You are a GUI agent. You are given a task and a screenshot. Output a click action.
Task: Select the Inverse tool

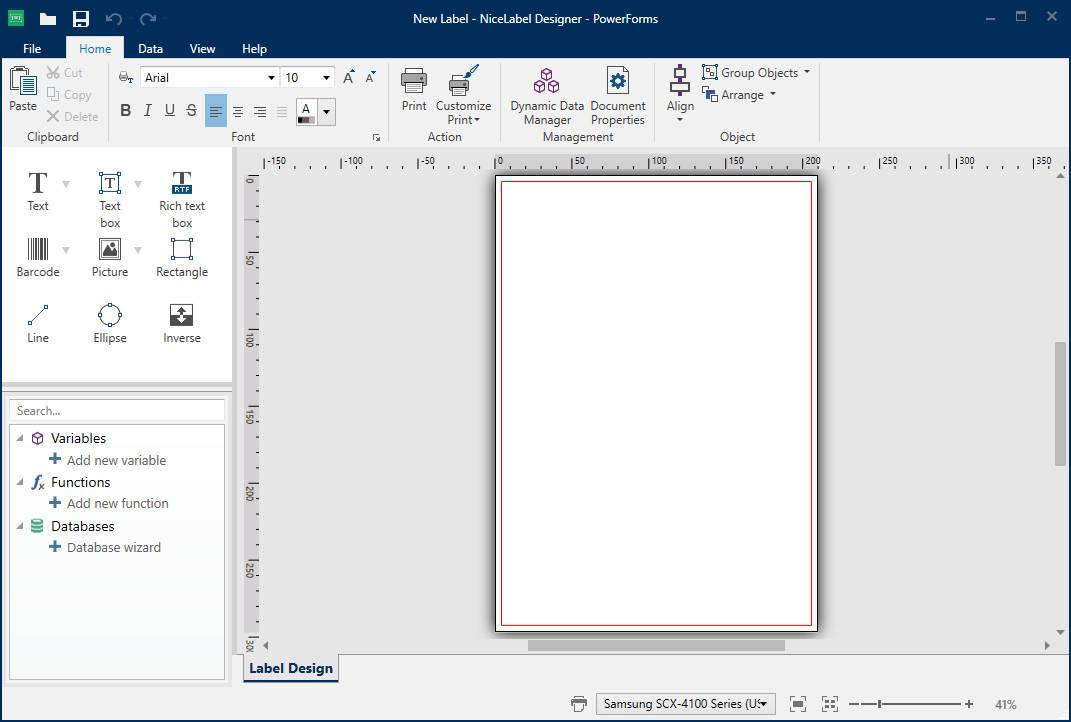[x=182, y=324]
